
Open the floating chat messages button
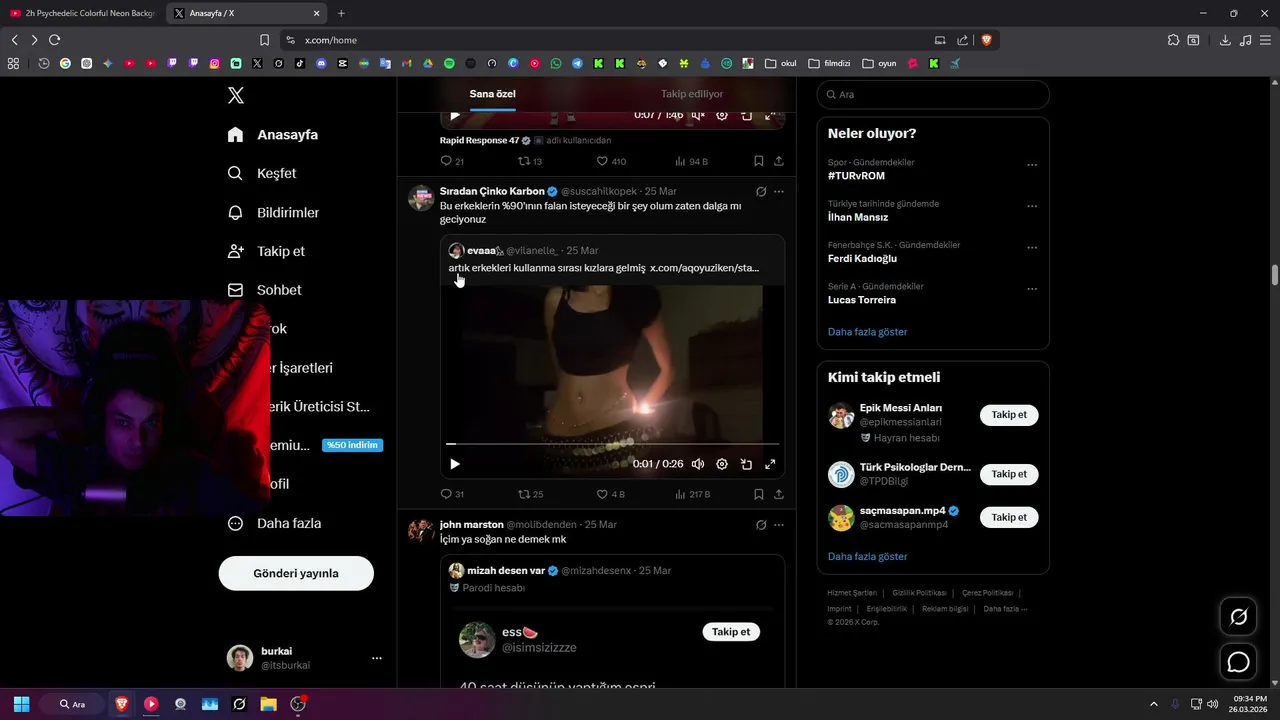click(1238, 662)
